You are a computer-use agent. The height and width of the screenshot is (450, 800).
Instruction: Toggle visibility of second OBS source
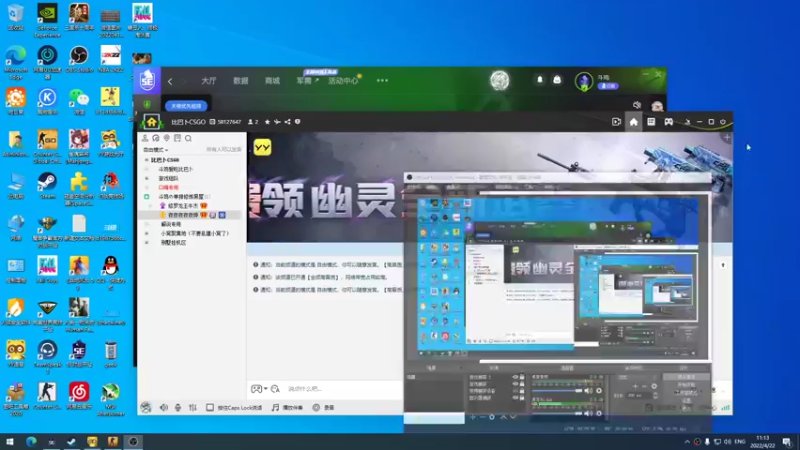pyautogui.click(x=515, y=384)
